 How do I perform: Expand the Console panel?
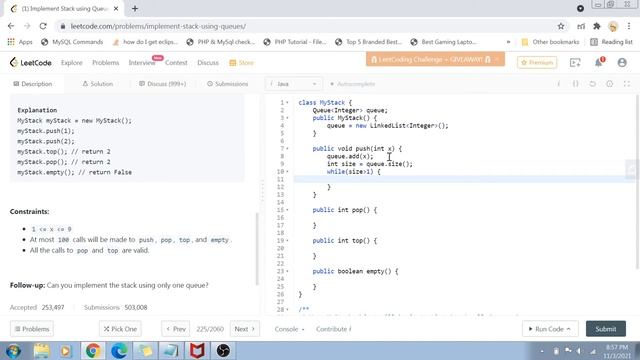click(x=289, y=329)
